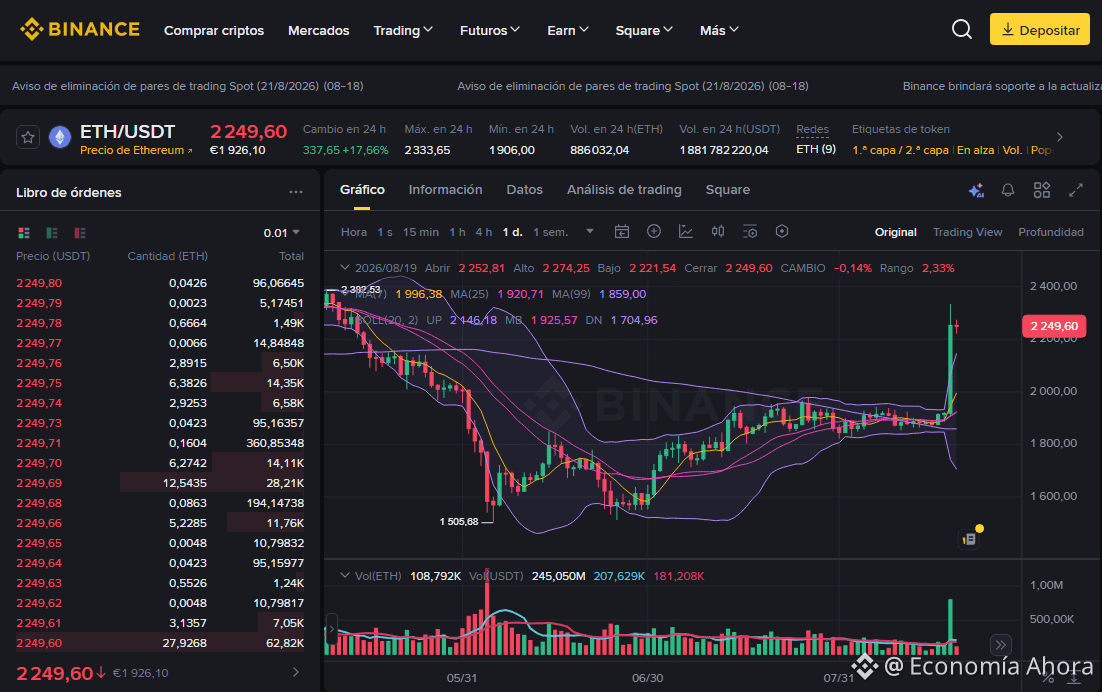This screenshot has height=692, width=1102.
Task: Select the 2 249,80 sell order row
Action: pos(160,282)
